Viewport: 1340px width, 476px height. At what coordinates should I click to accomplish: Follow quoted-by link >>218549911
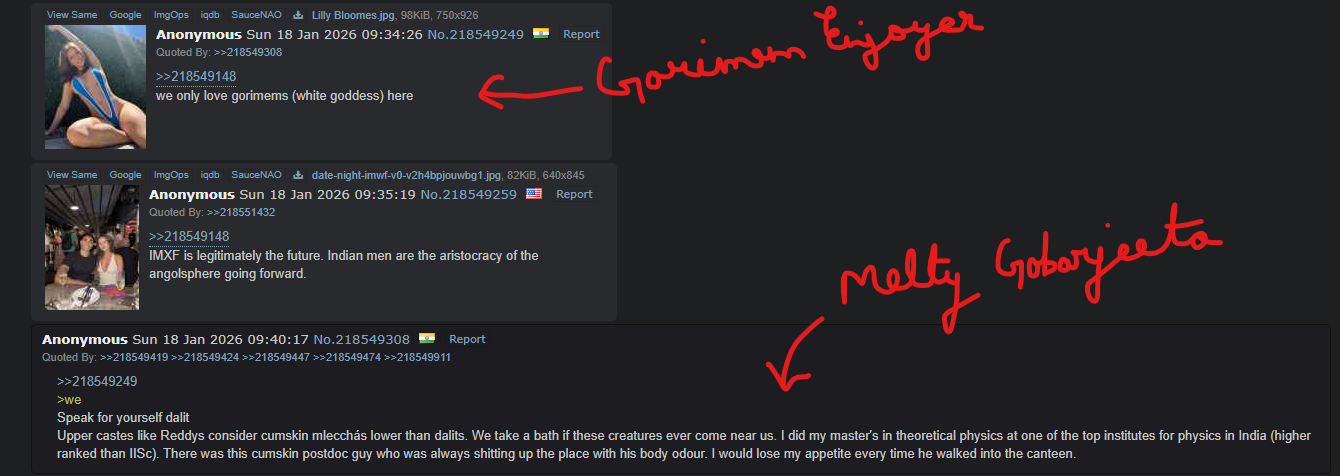coord(418,357)
